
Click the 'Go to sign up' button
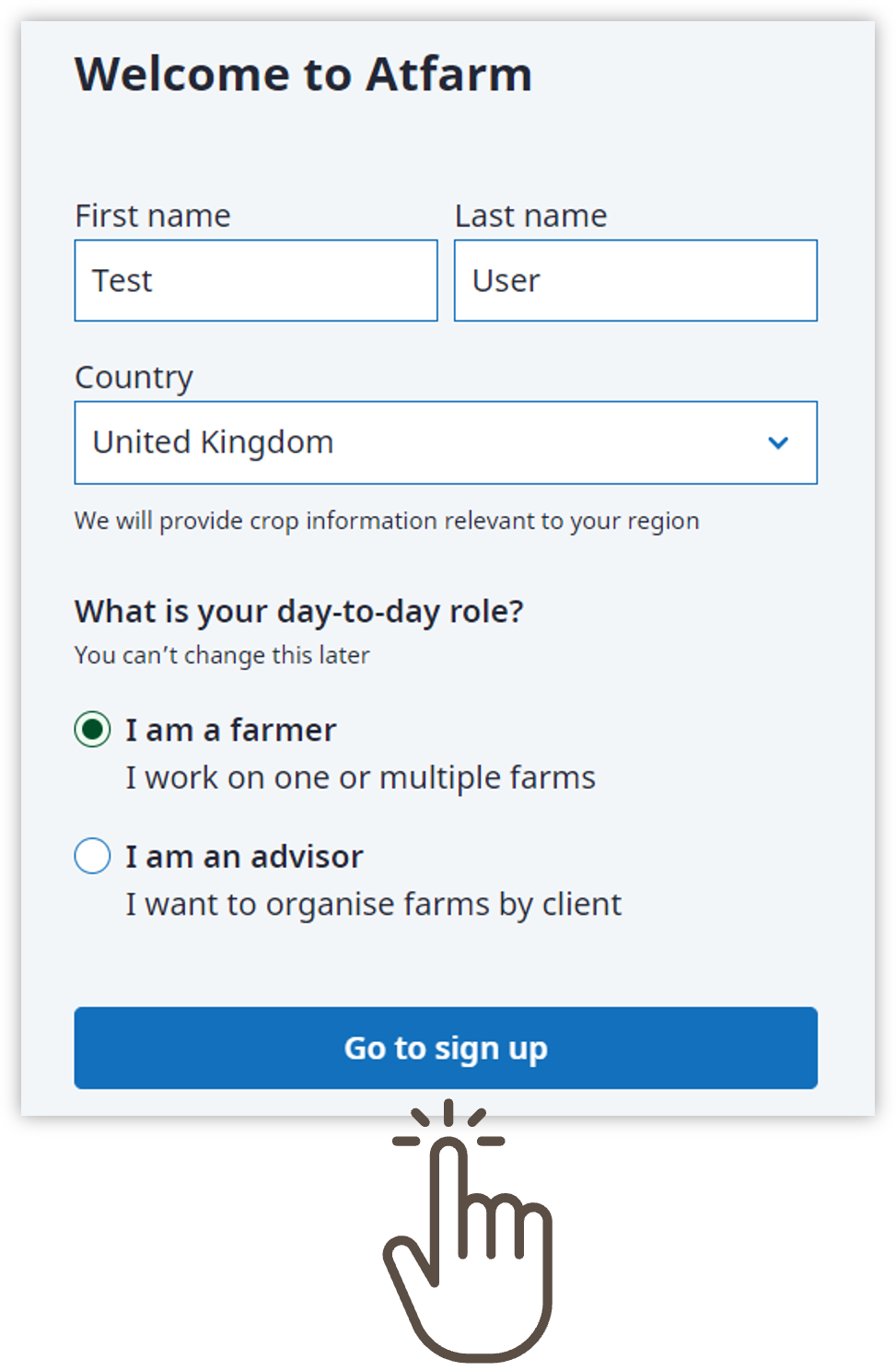pos(446,1048)
